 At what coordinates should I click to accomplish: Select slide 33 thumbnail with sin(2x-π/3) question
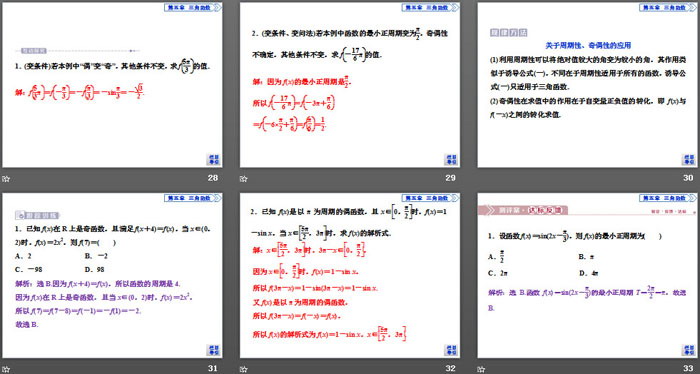coord(588,275)
